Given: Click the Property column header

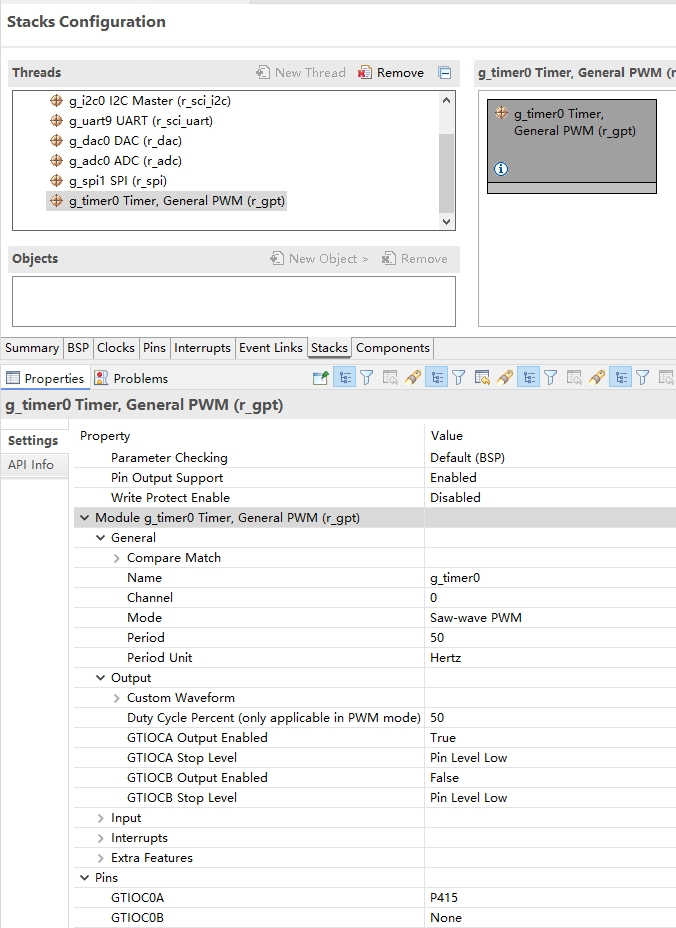Looking at the screenshot, I should 105,436.
